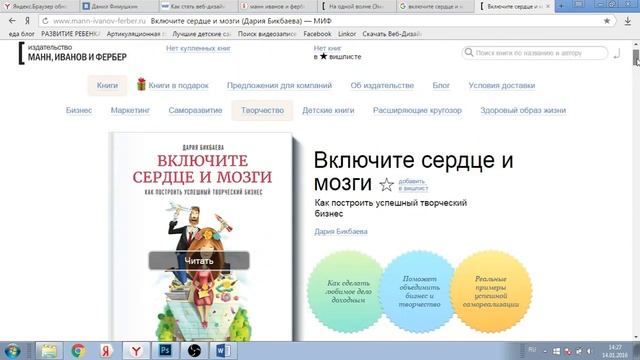The height and width of the screenshot is (360, 640).
Task: Open downloads via the download arrow icon
Action: [x=628, y=21]
